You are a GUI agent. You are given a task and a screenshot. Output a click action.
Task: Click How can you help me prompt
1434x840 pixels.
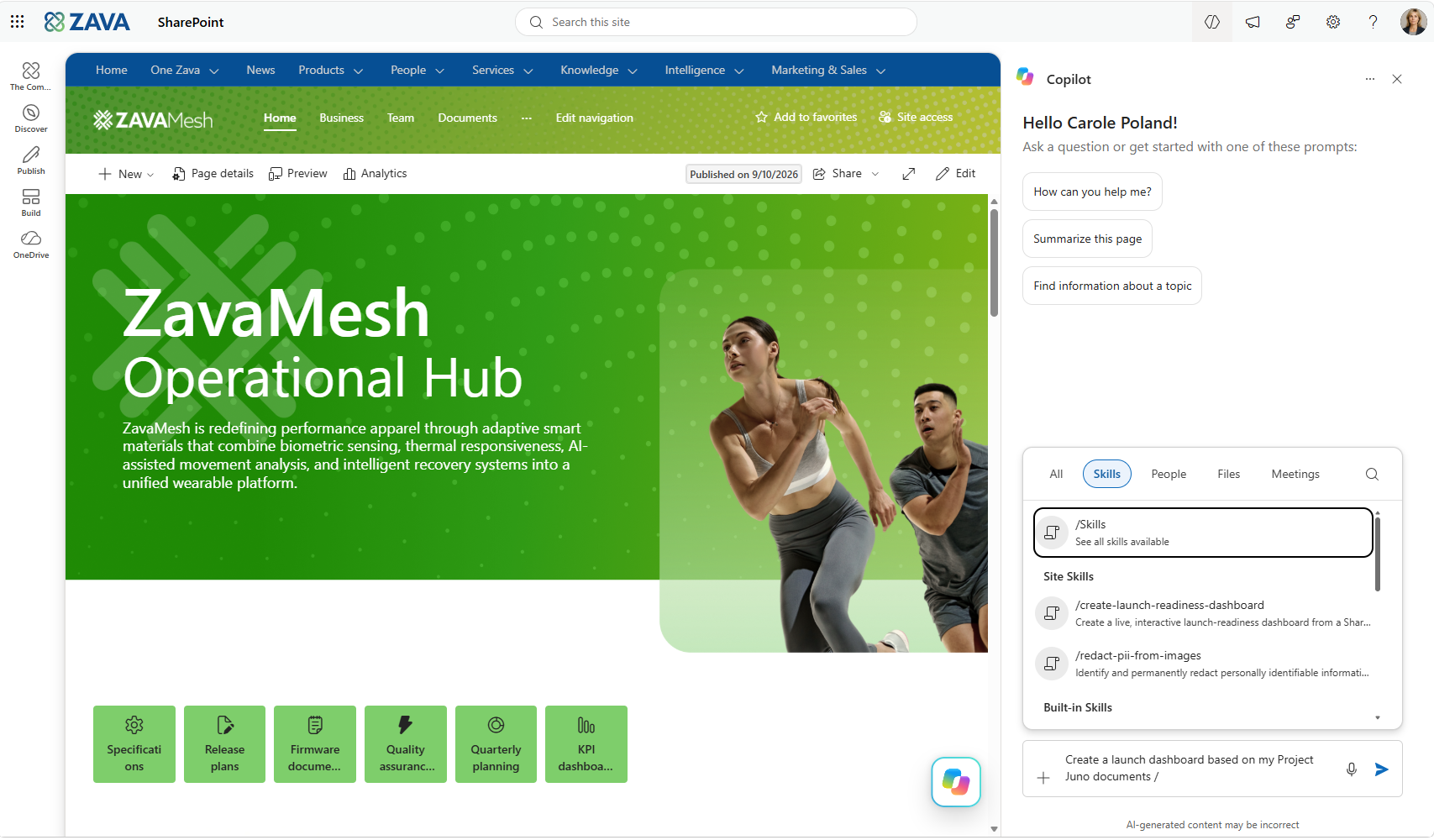(1092, 192)
